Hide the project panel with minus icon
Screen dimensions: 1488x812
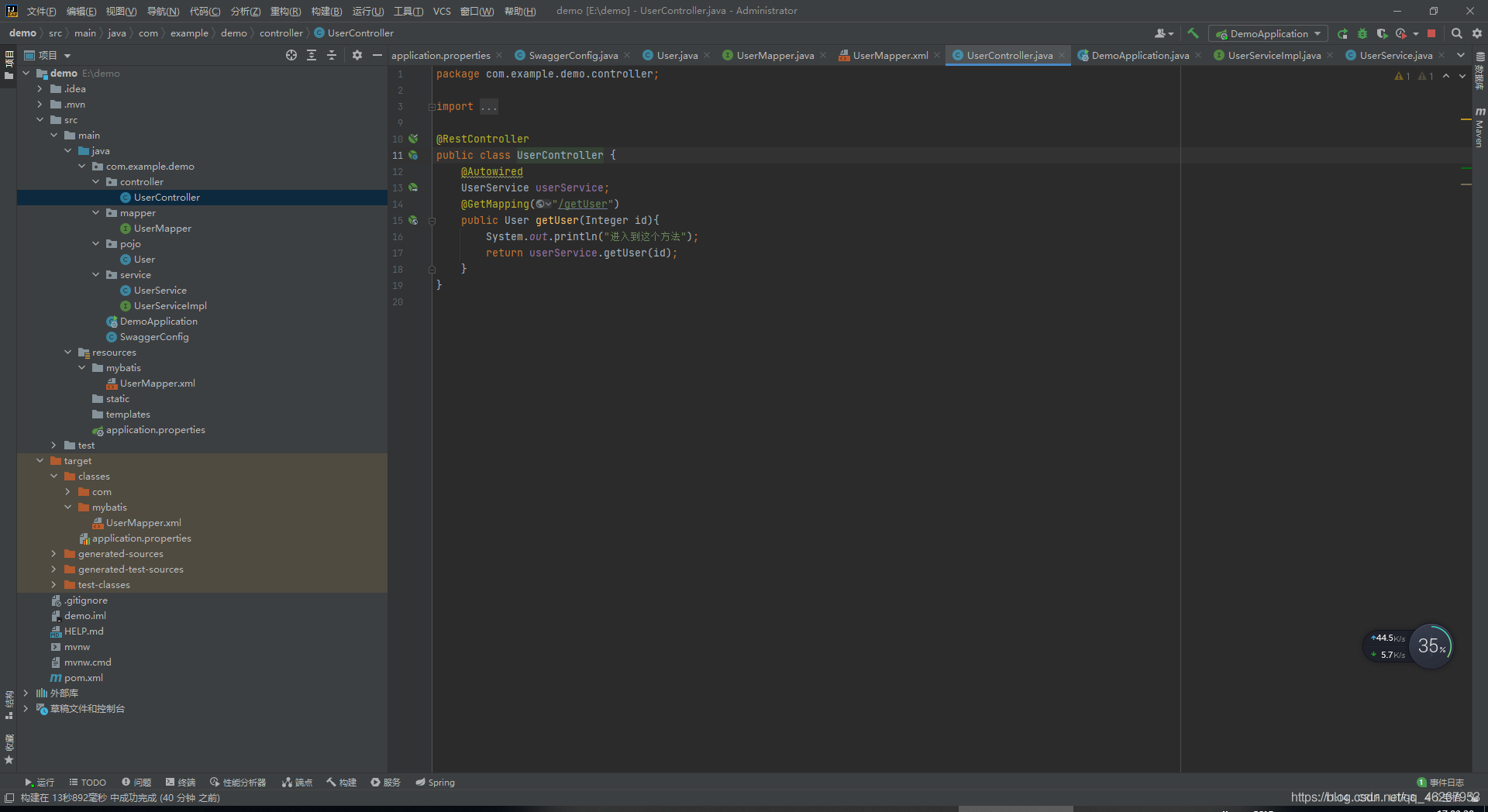[377, 55]
